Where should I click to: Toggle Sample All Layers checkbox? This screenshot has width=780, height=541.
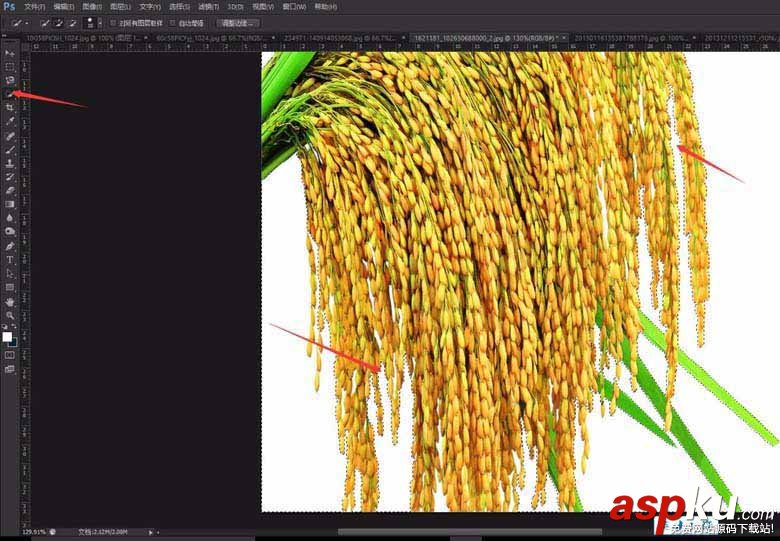point(113,23)
